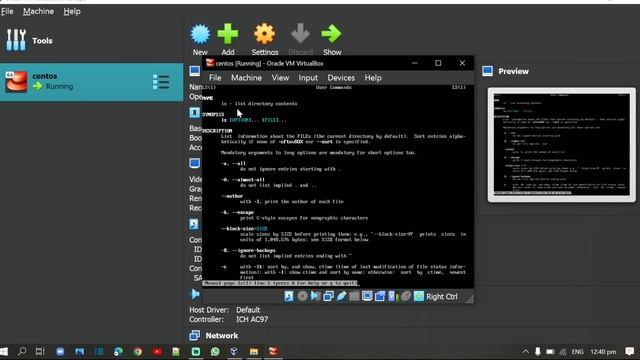The image size is (640, 360).
Task: Open Input menu in the centos VM window
Action: [308, 78]
